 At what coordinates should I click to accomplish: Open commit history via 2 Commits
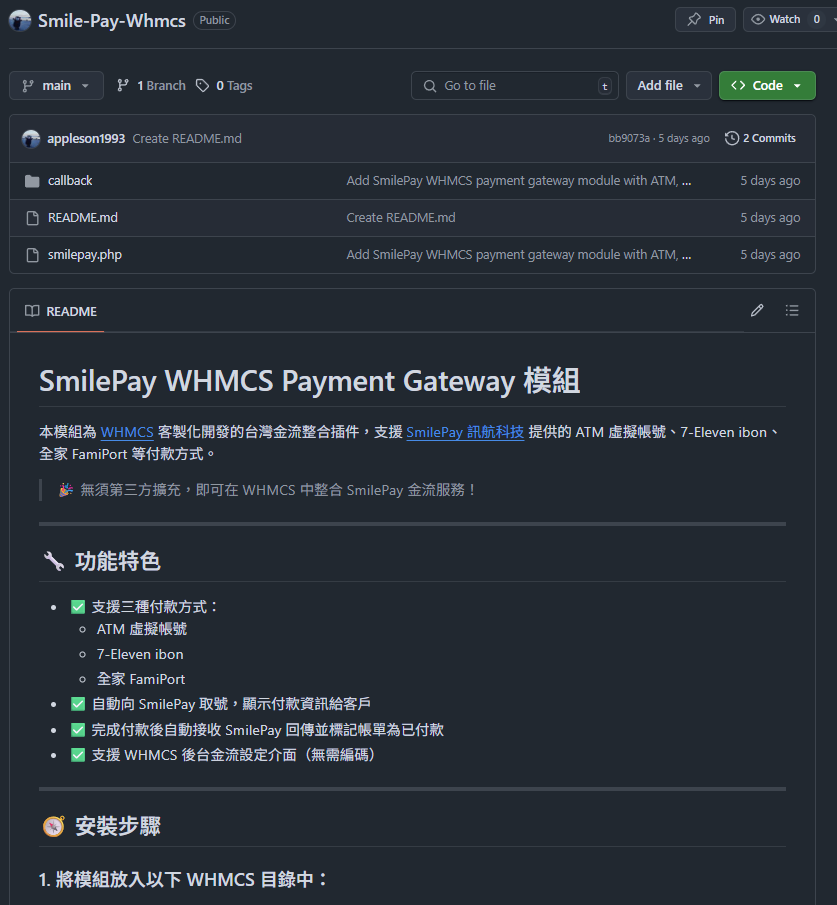pos(760,138)
